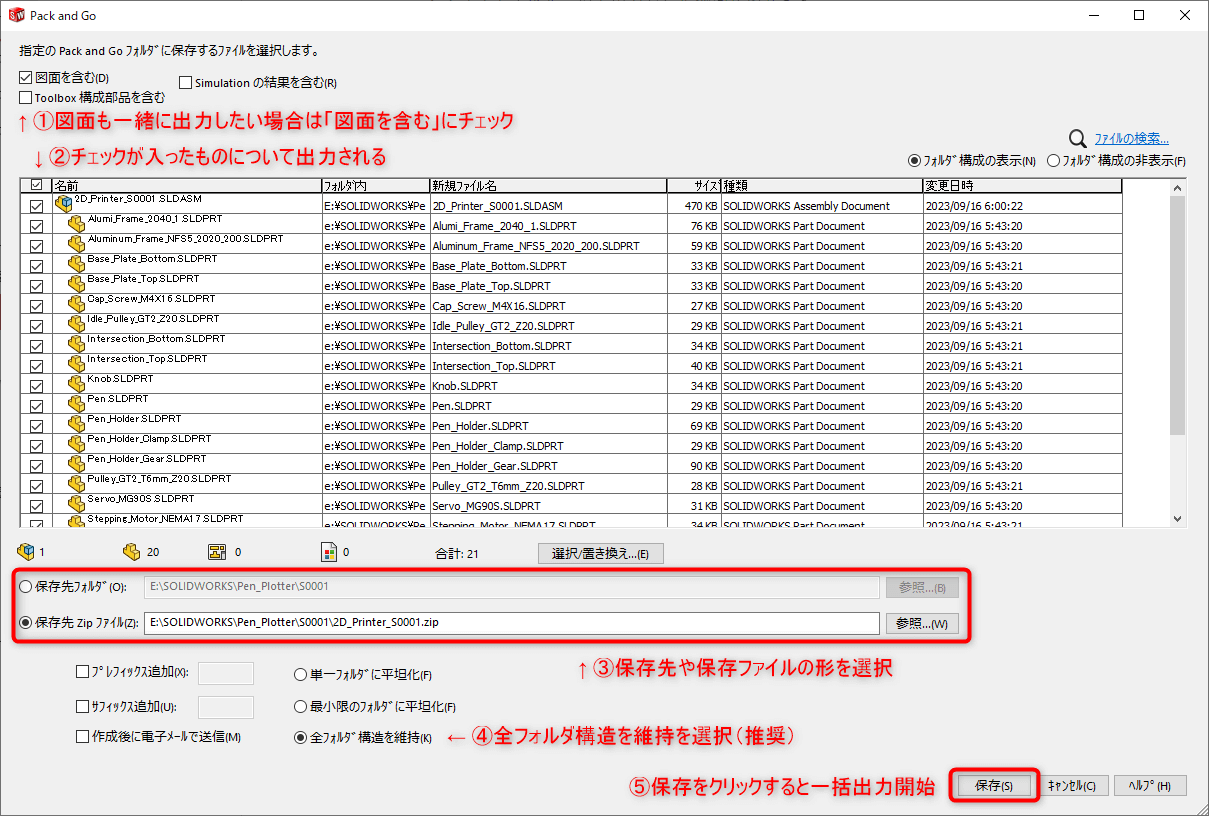Image resolution: width=1209 pixels, height=816 pixels.
Task: Click the scrollbar down arrow in file list
Action: point(1177,519)
